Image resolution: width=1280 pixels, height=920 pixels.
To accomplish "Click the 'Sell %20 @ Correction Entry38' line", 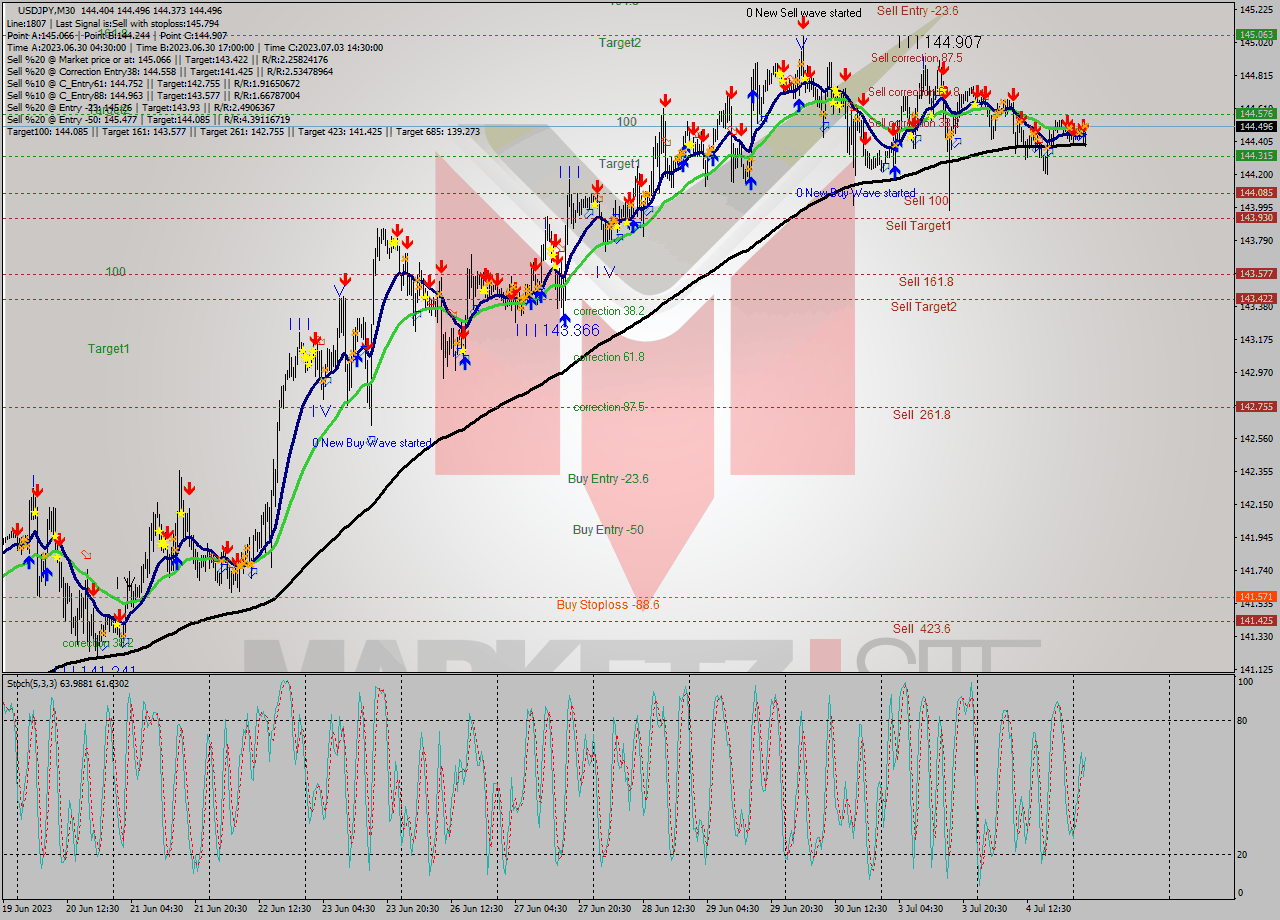I will point(170,71).
